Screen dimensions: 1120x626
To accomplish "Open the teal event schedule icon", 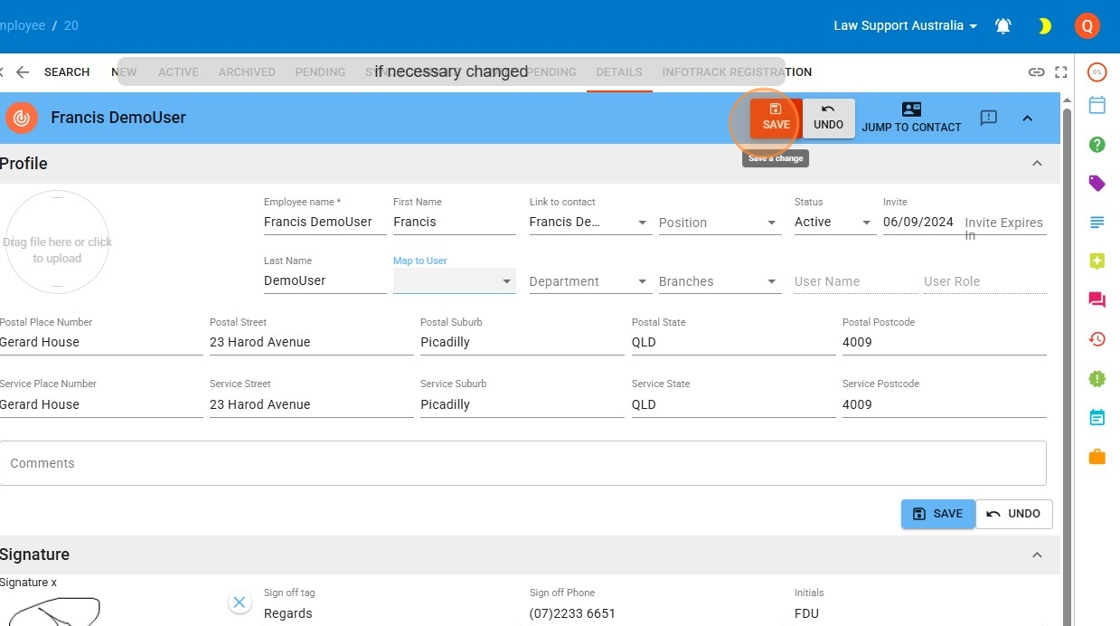I will tap(1097, 417).
